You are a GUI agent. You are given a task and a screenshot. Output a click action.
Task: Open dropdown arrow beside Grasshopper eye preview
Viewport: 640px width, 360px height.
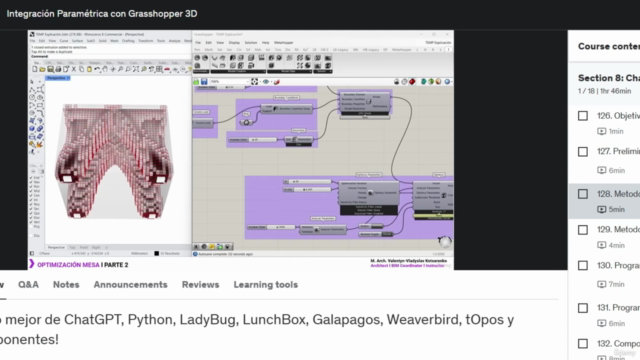[x=271, y=82]
